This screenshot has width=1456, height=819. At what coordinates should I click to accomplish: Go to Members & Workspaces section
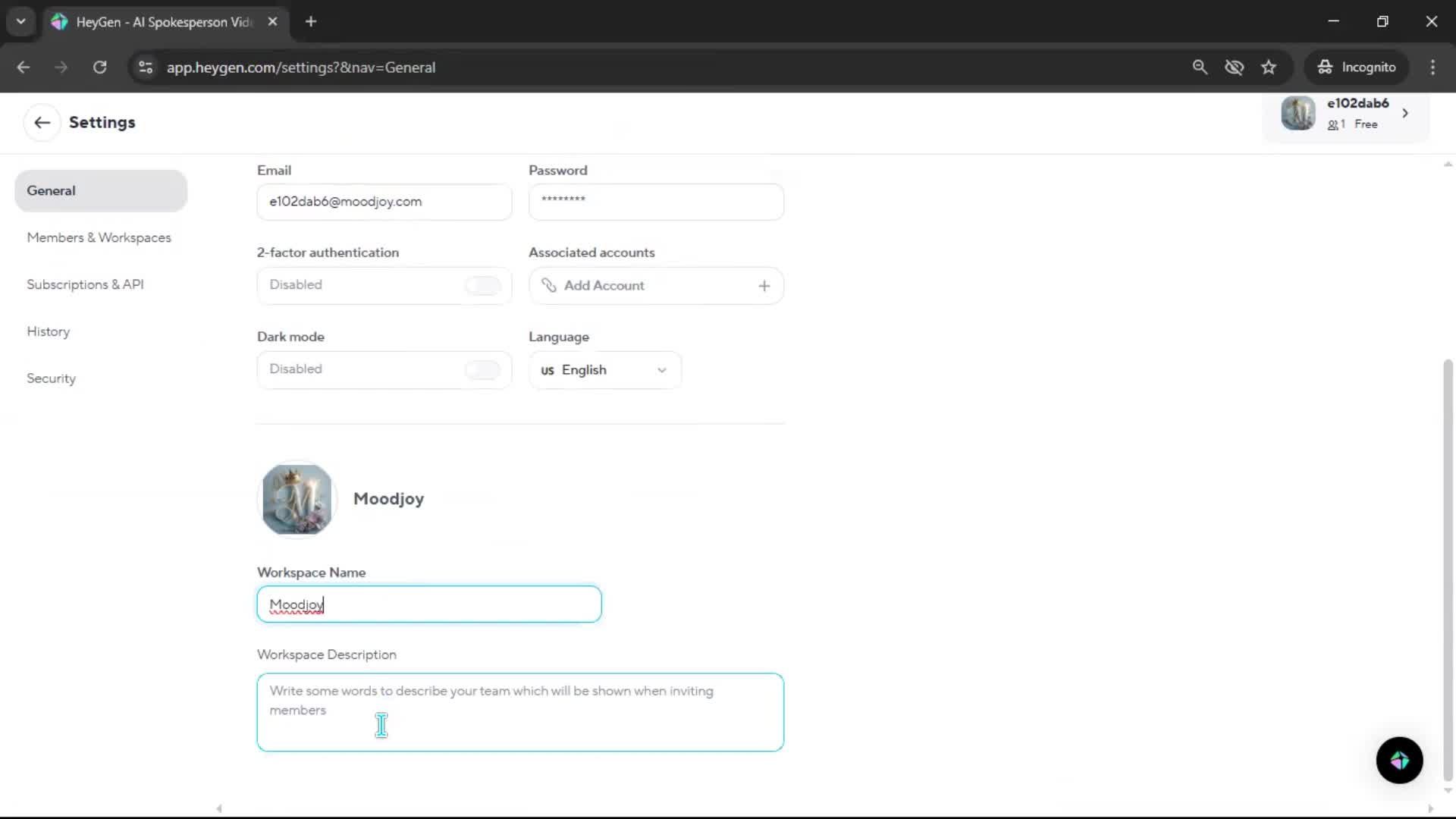coord(99,237)
